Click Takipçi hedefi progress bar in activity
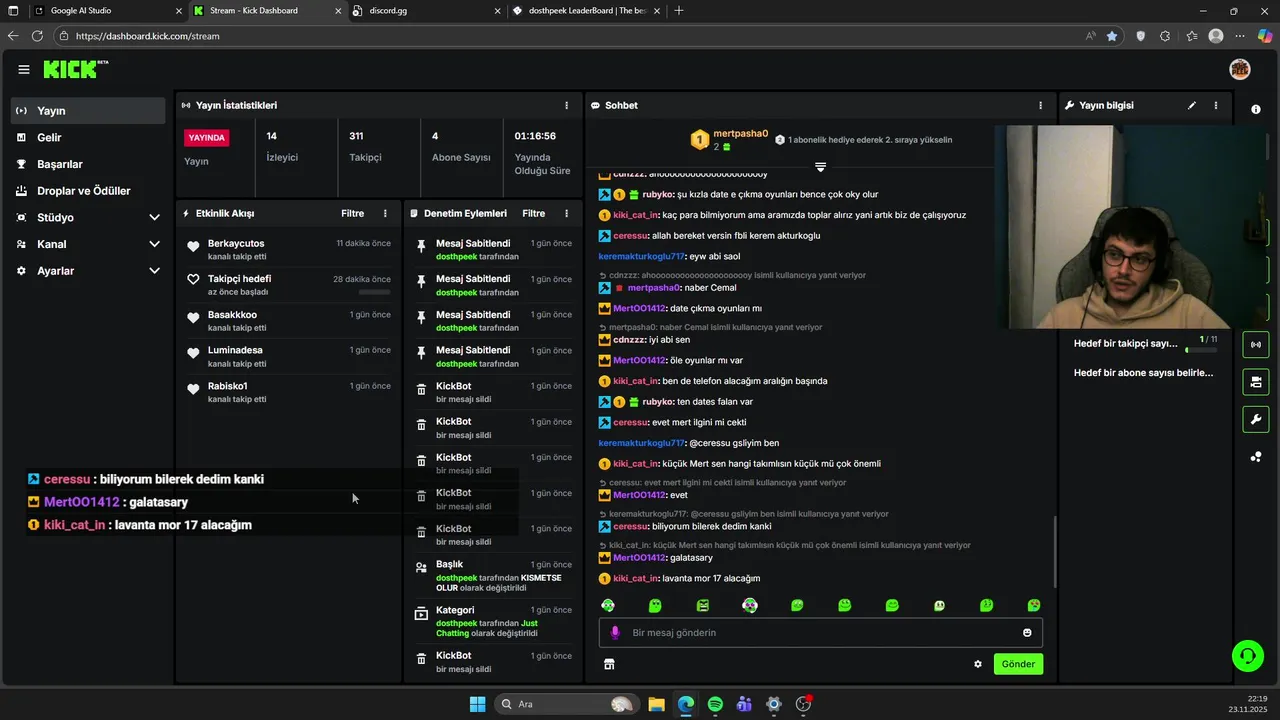Screen dimensions: 1280x720 pos(375,292)
